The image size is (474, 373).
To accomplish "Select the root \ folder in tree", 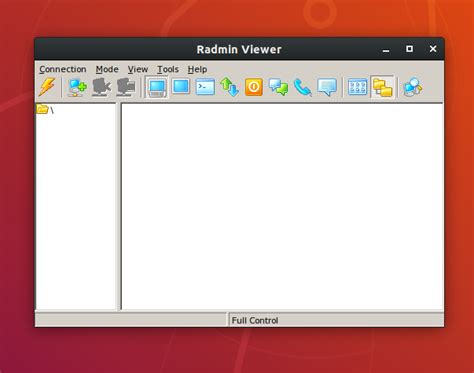I will pyautogui.click(x=45, y=109).
